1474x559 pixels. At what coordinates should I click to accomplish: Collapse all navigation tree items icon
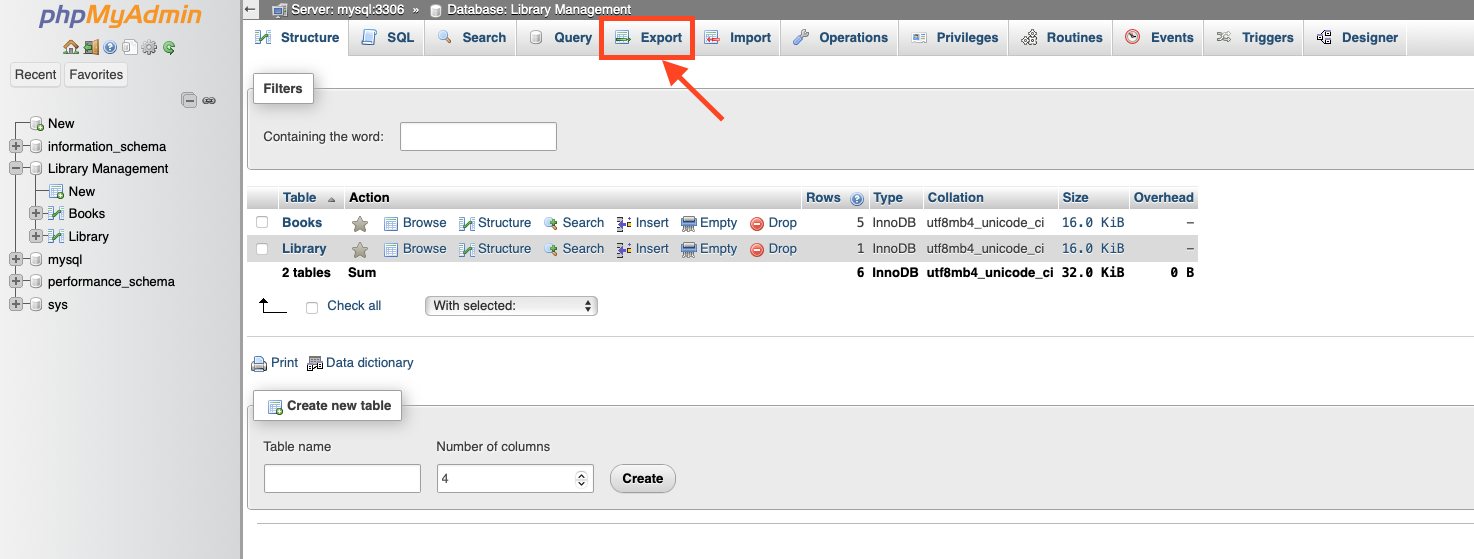click(188, 100)
